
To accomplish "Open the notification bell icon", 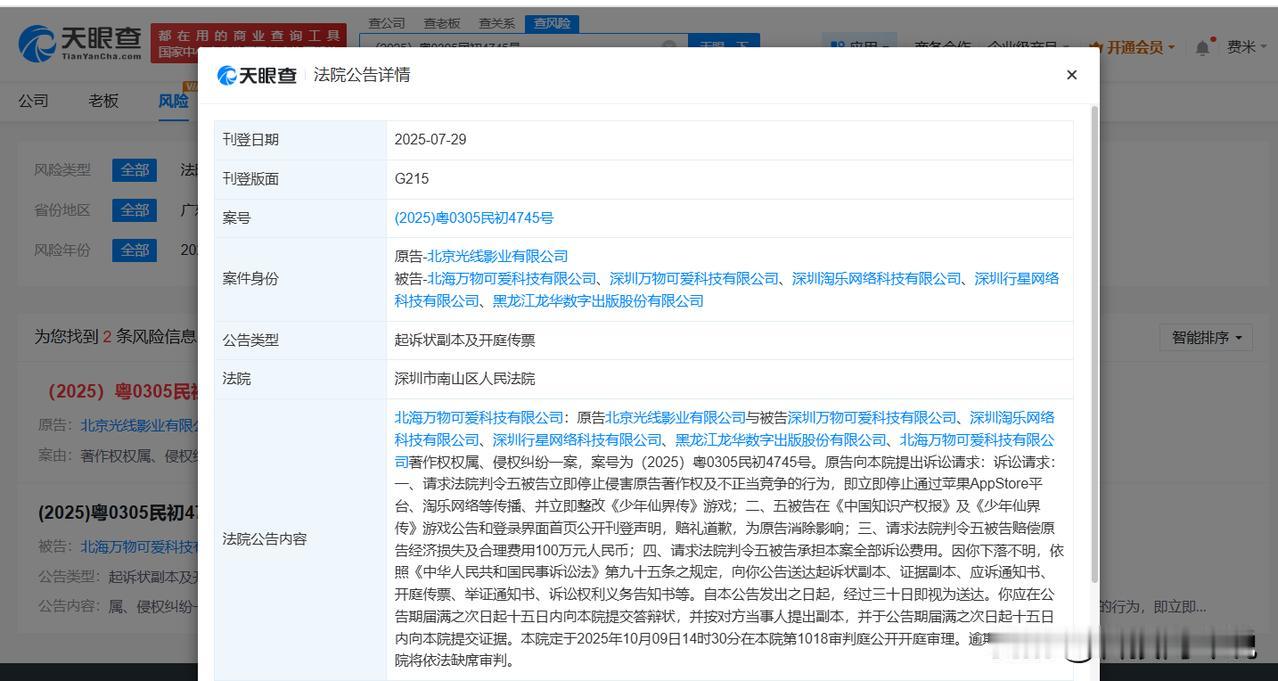I will coord(1203,47).
